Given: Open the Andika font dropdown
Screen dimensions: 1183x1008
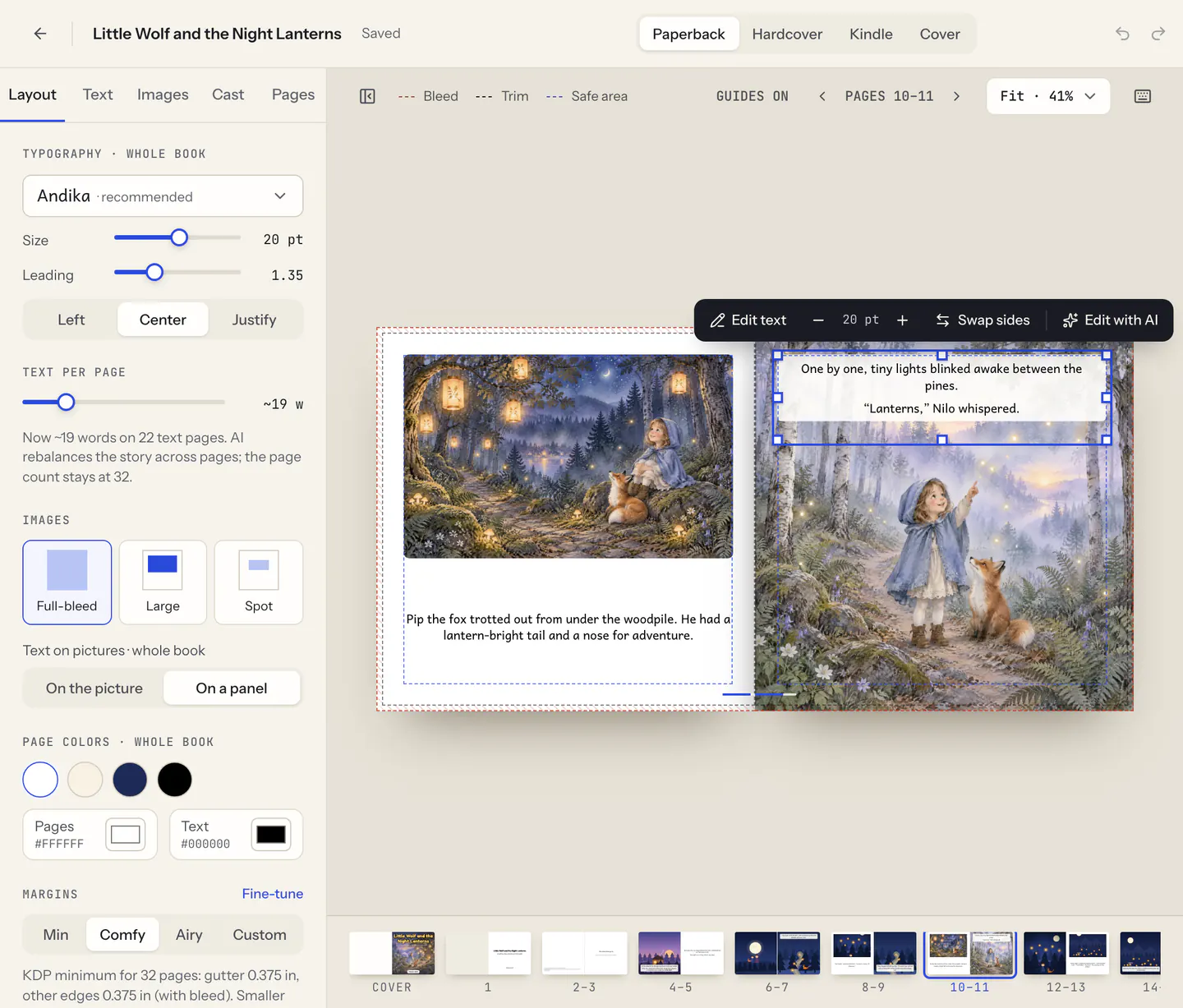Looking at the screenshot, I should pos(163,196).
